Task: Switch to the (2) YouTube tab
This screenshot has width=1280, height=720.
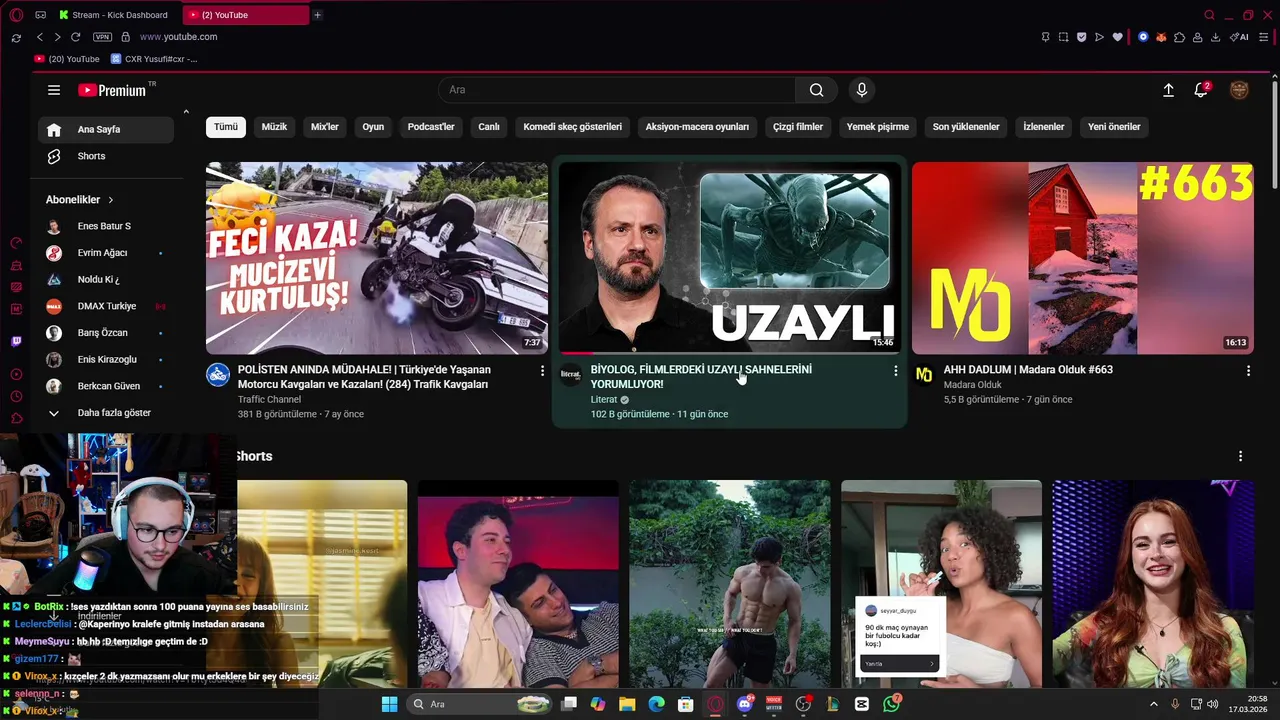Action: click(246, 15)
